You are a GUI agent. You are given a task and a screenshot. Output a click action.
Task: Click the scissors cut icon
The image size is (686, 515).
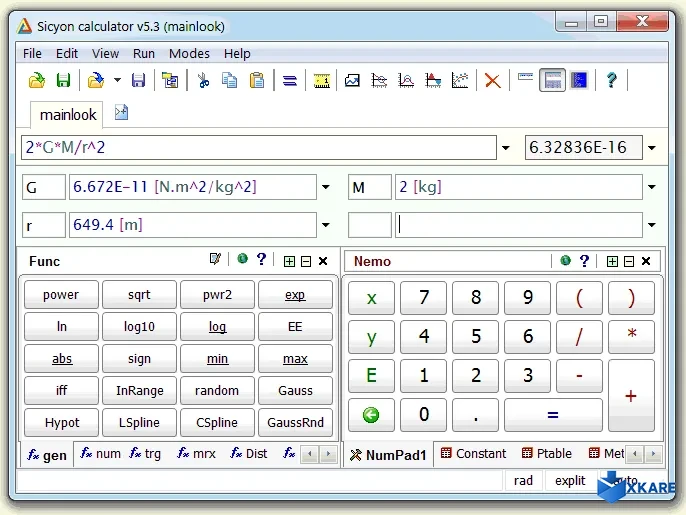tap(203, 81)
